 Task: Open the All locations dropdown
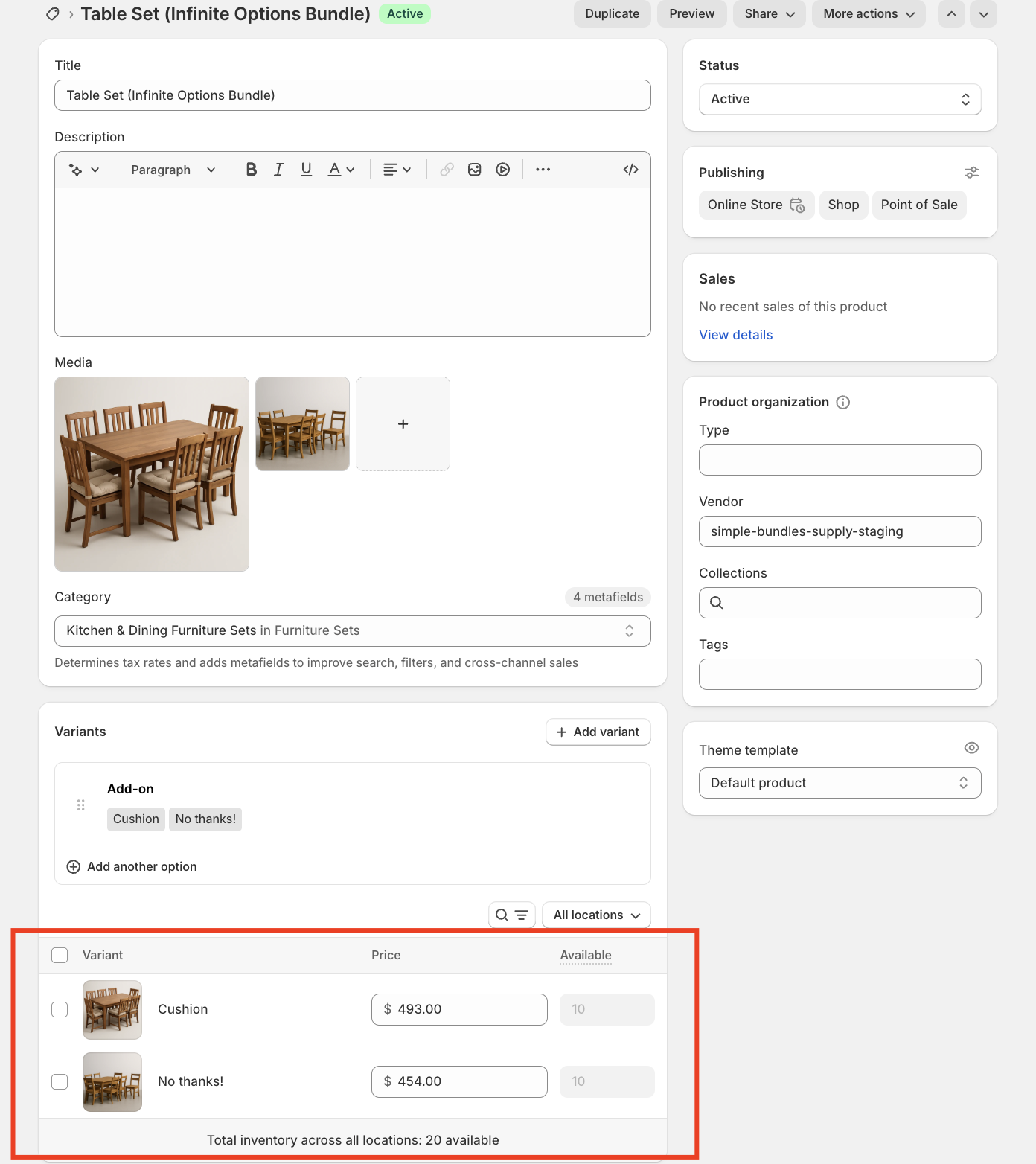(x=597, y=915)
